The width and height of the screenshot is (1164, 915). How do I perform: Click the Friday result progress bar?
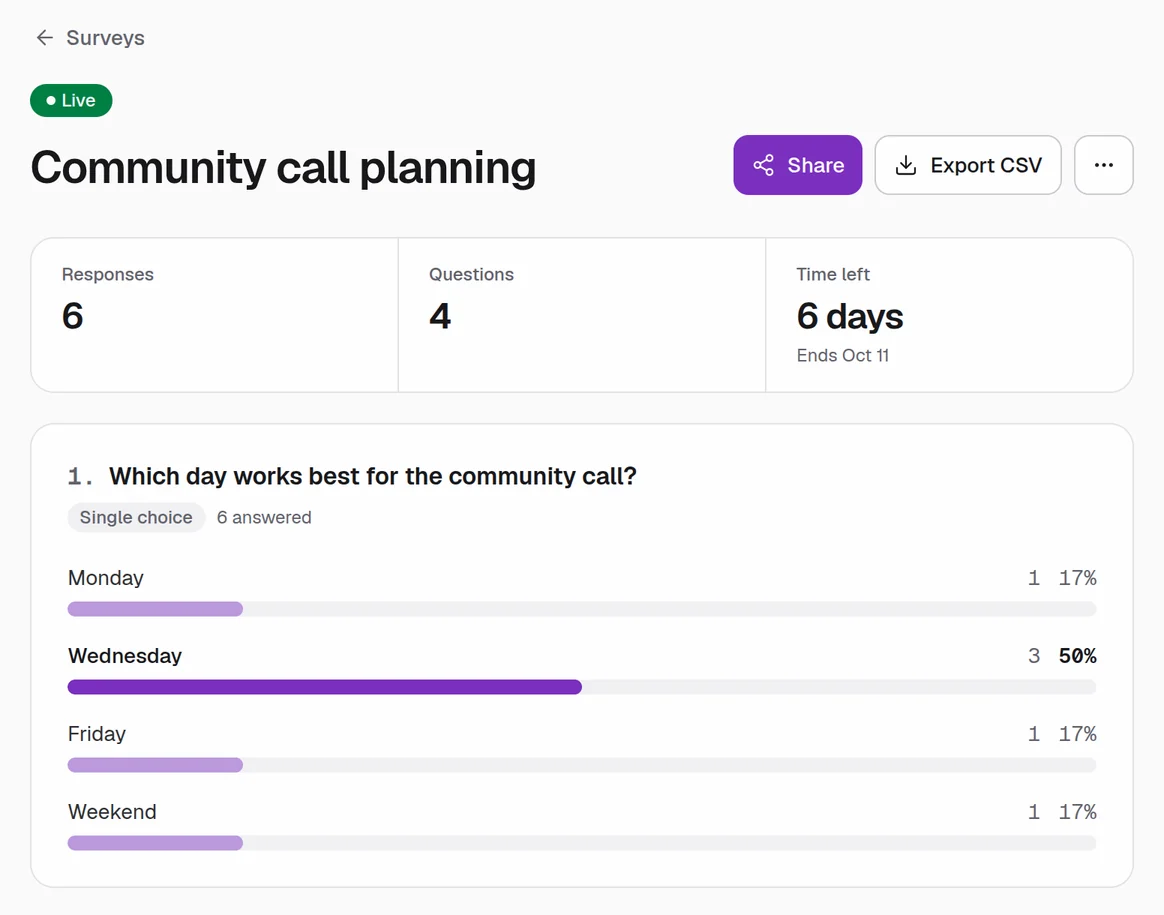tap(581, 765)
